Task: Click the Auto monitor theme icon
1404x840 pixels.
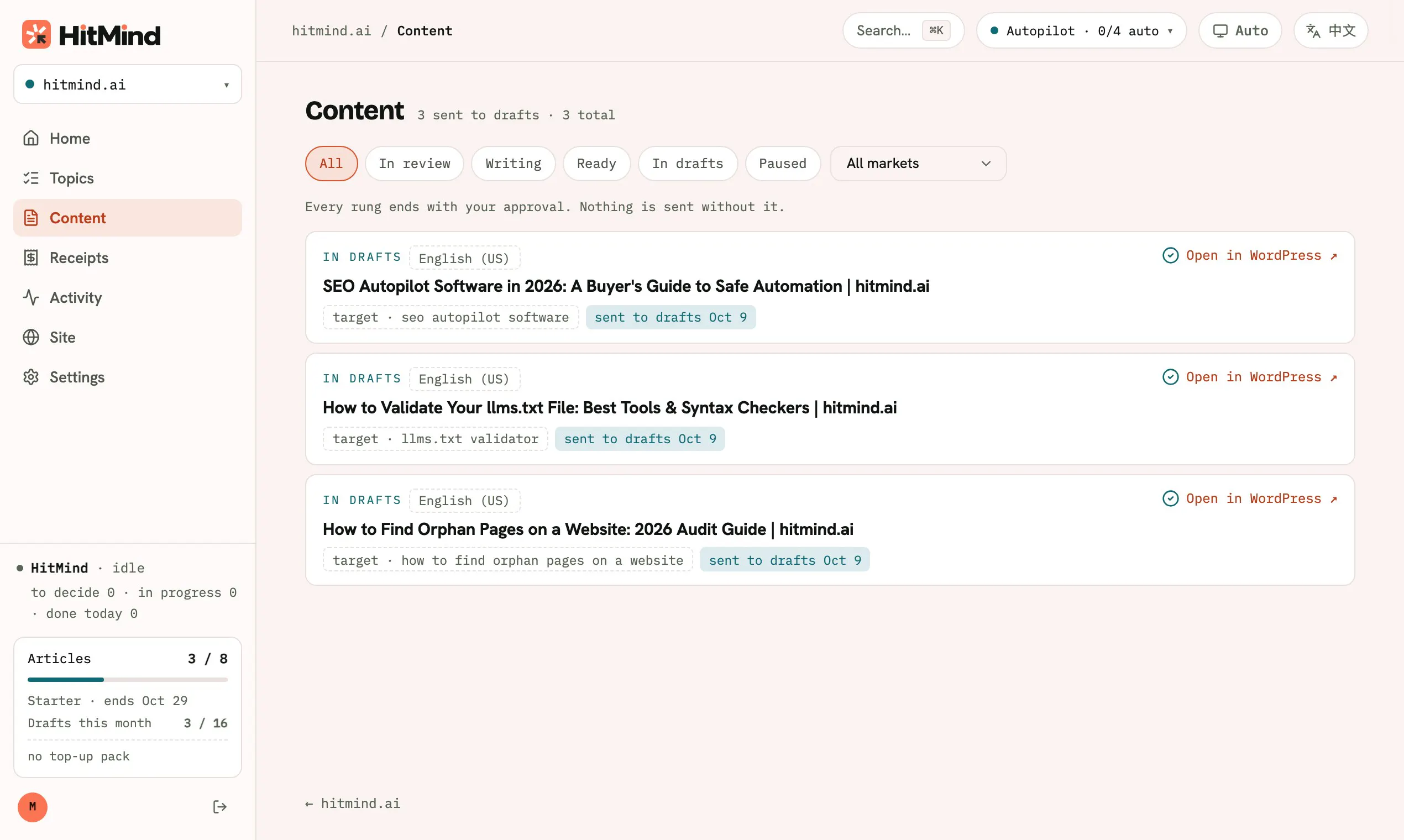Action: point(1220,30)
